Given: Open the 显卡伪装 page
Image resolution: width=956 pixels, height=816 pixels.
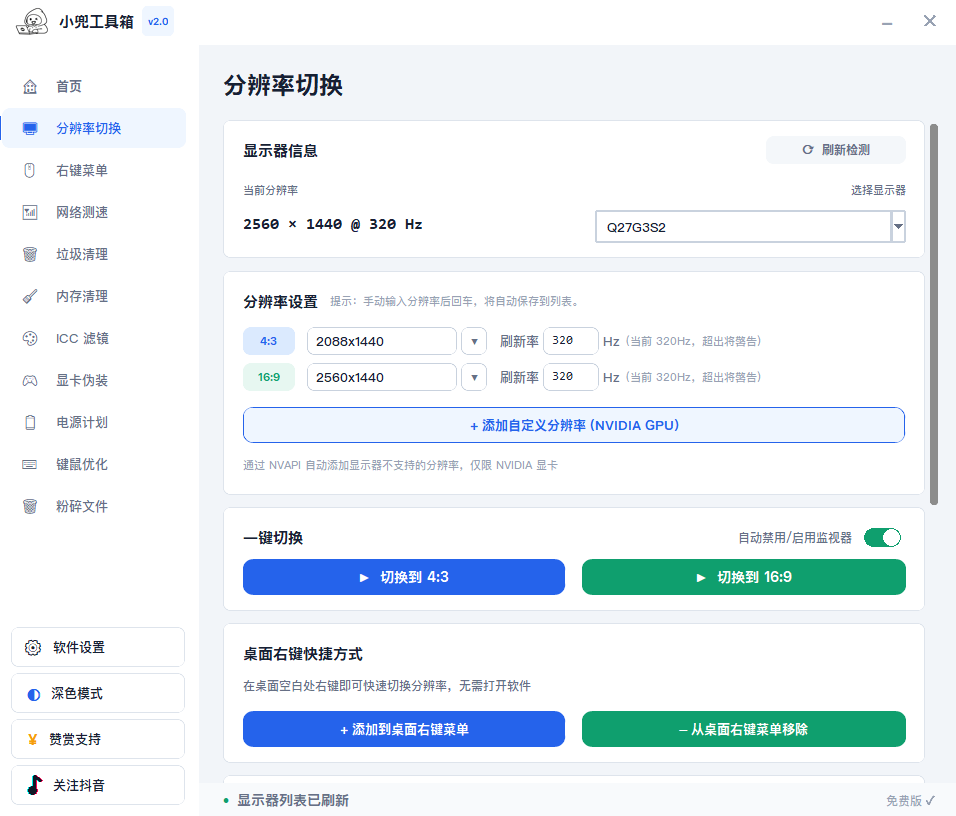Looking at the screenshot, I should click(95, 381).
